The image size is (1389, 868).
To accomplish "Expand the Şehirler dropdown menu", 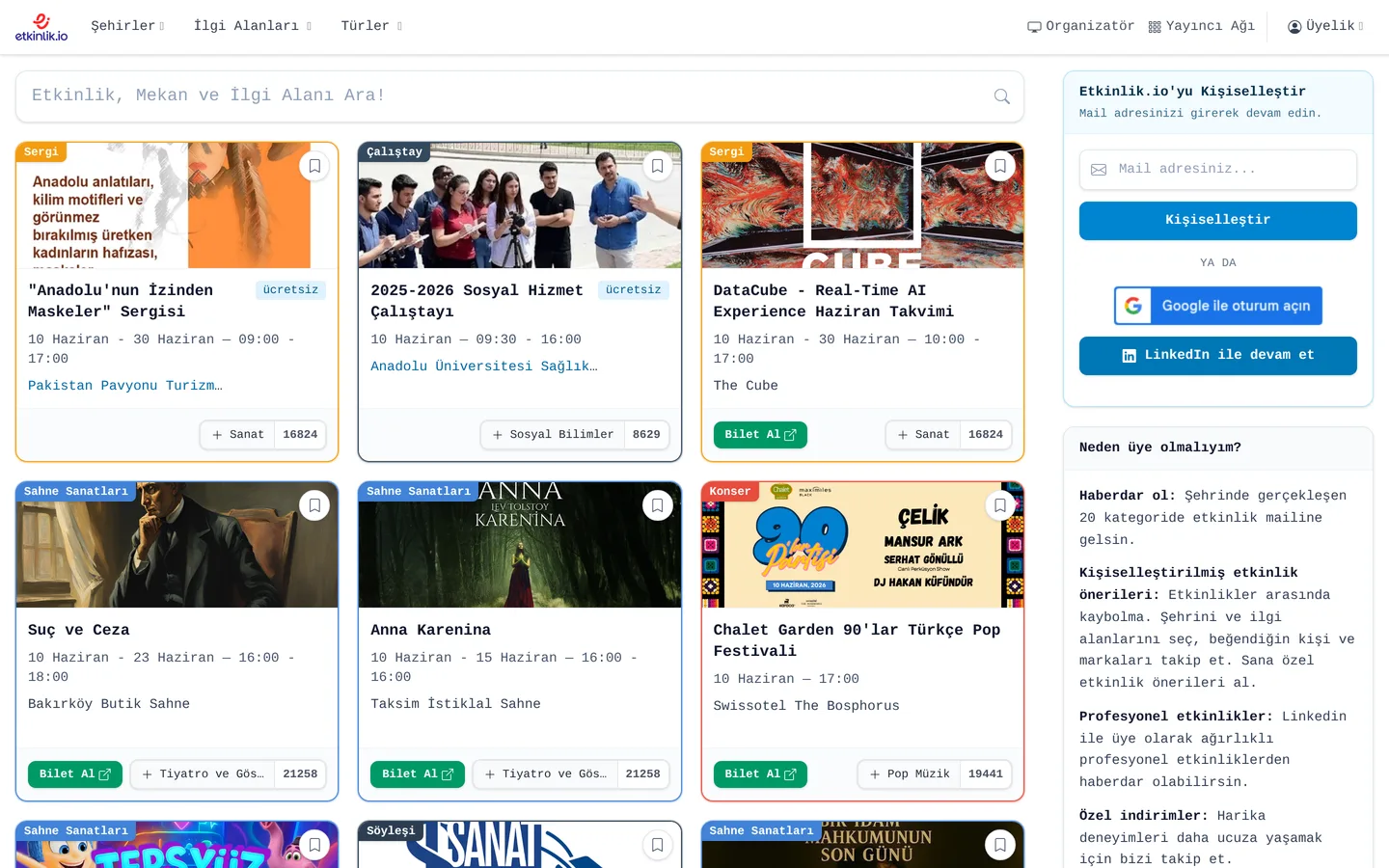I will click(127, 26).
